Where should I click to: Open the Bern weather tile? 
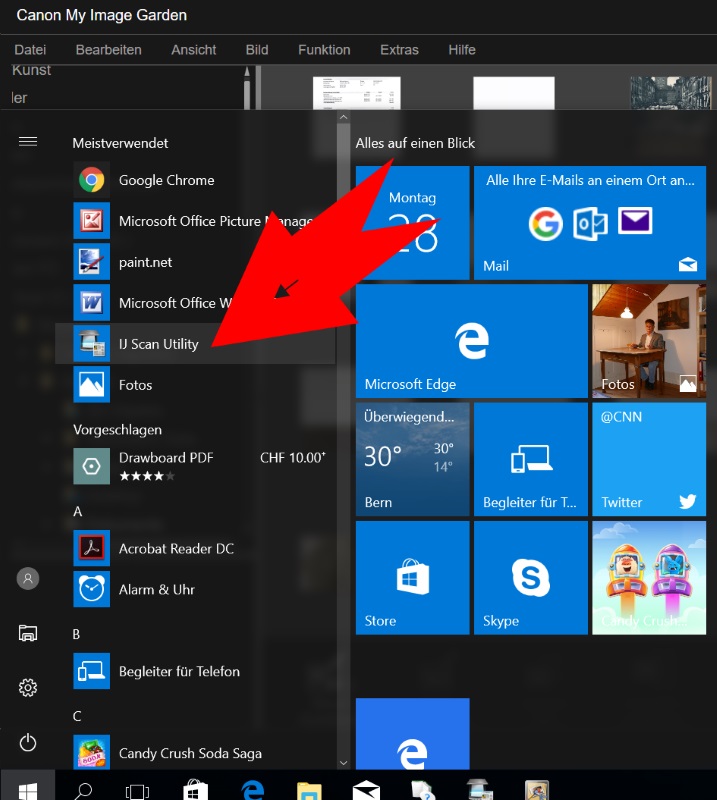click(x=412, y=459)
